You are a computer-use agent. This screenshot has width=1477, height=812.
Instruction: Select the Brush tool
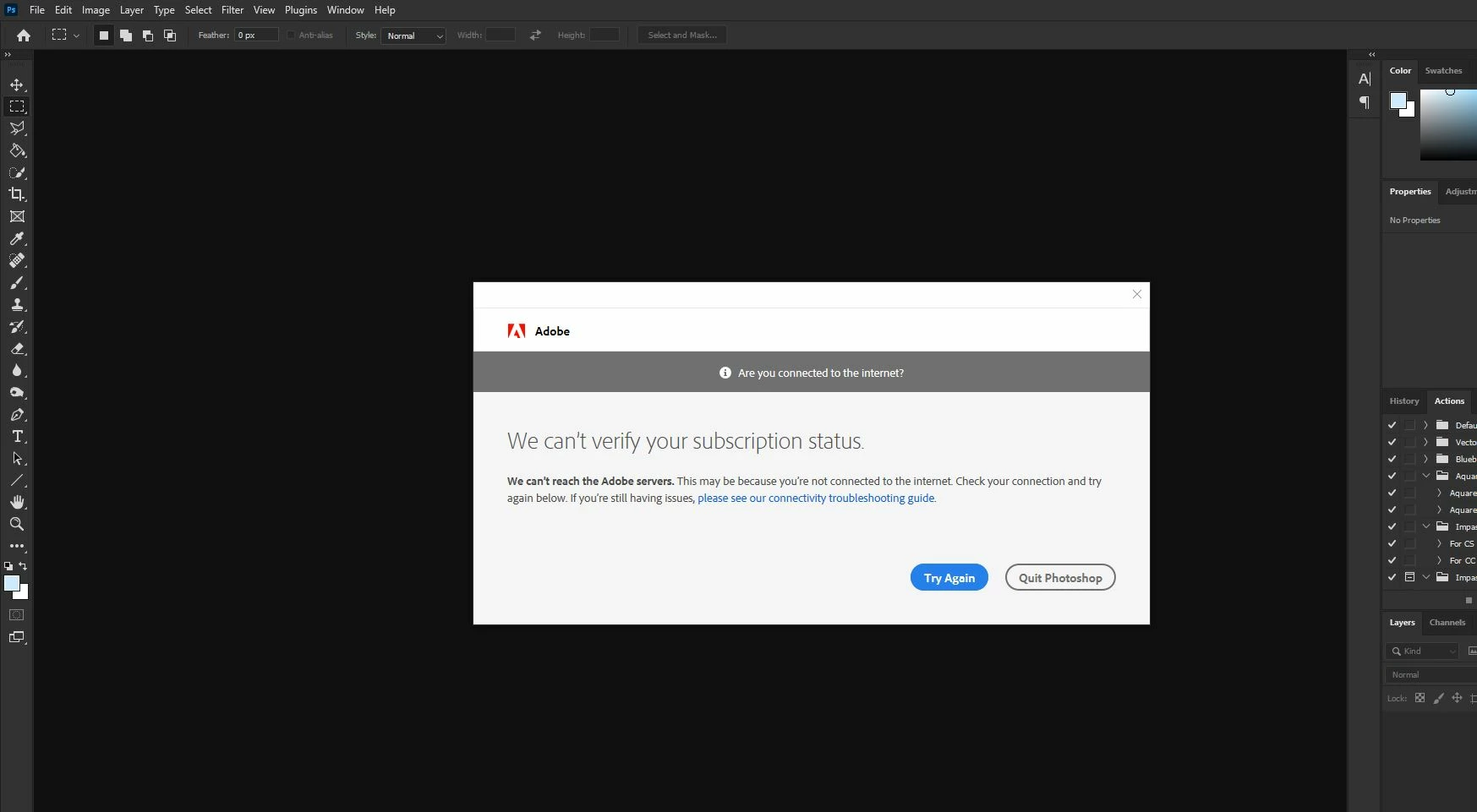(17, 282)
